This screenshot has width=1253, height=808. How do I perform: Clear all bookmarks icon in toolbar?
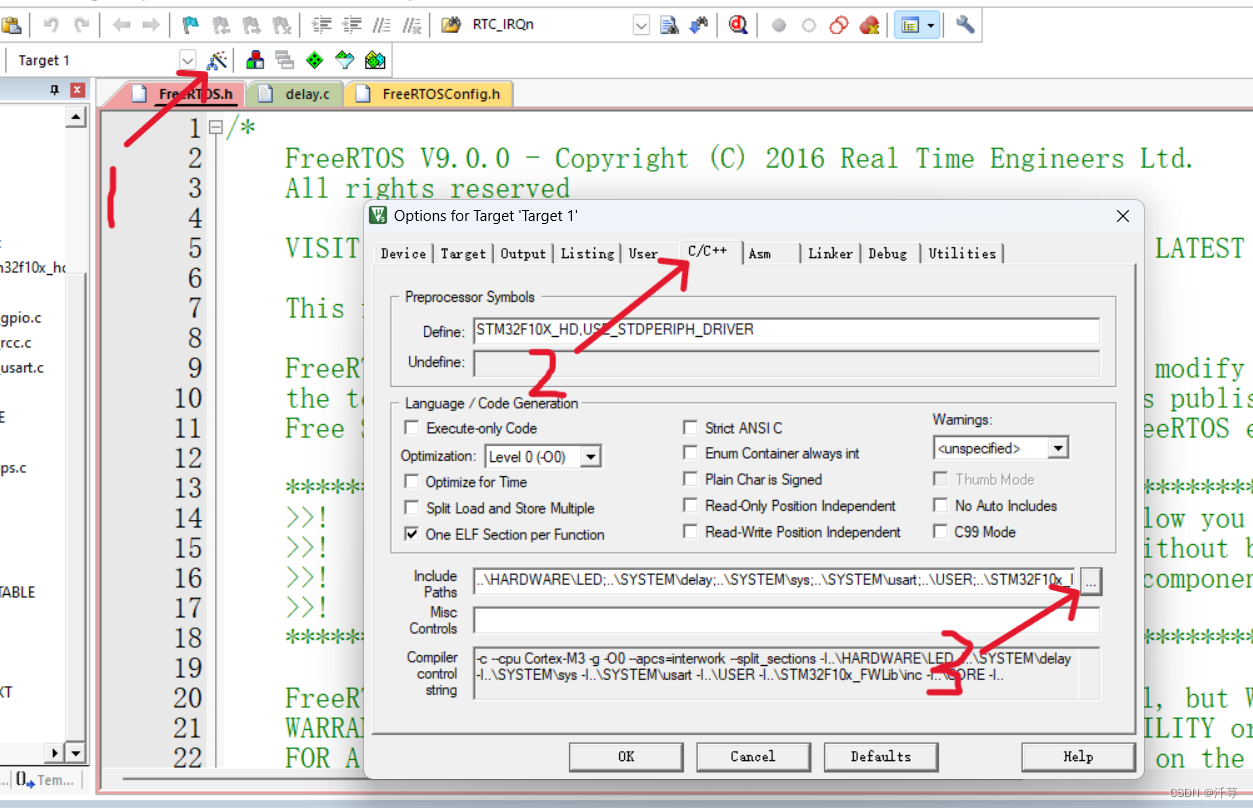[x=281, y=24]
